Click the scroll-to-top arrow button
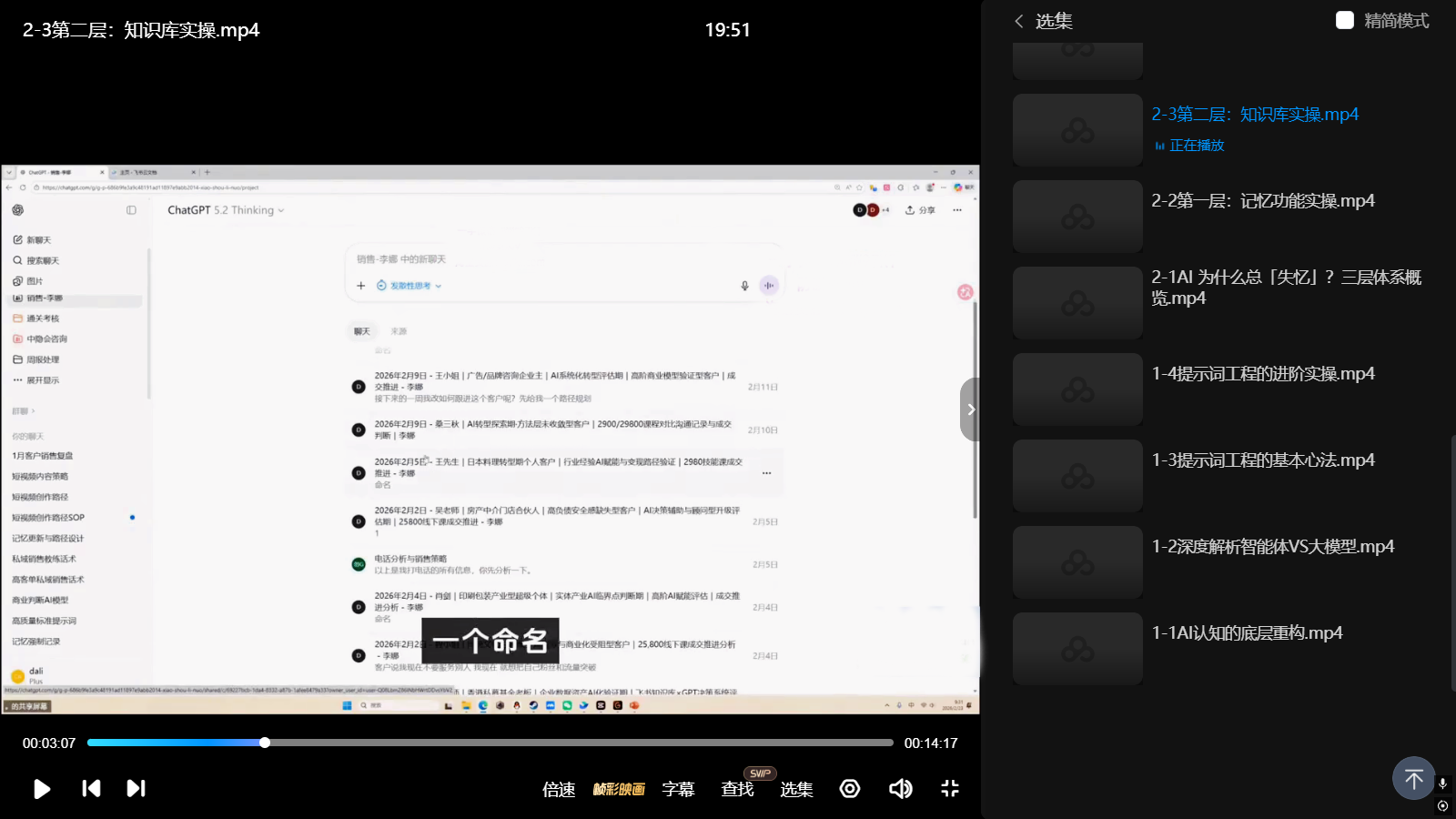Viewport: 1456px width, 819px height. 1413,778
